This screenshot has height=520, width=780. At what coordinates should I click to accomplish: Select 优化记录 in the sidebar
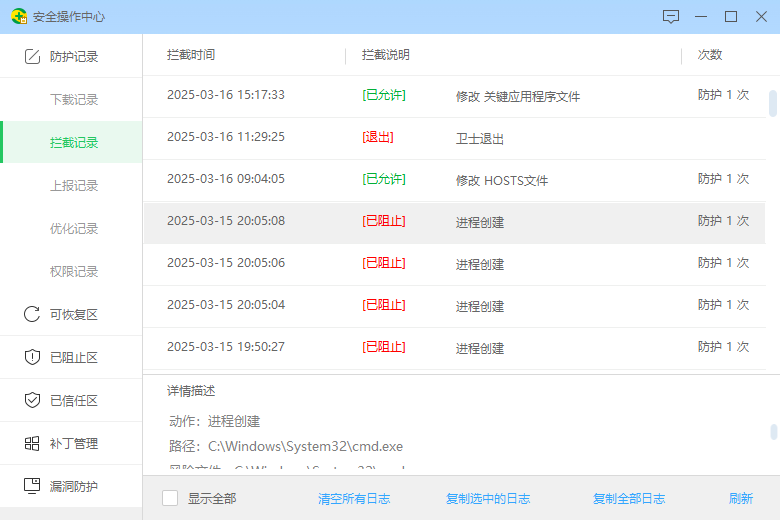tap(74, 229)
